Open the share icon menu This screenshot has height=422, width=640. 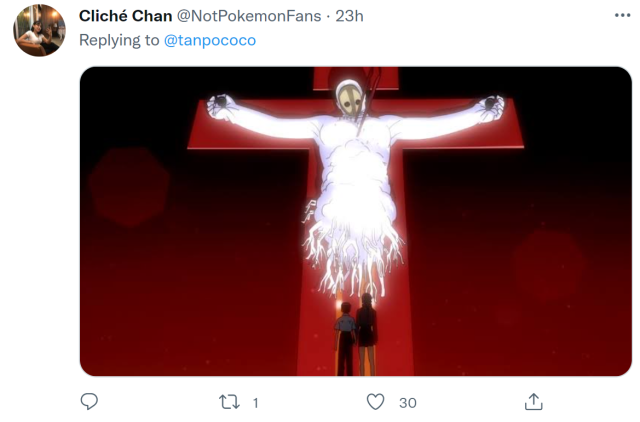click(533, 401)
